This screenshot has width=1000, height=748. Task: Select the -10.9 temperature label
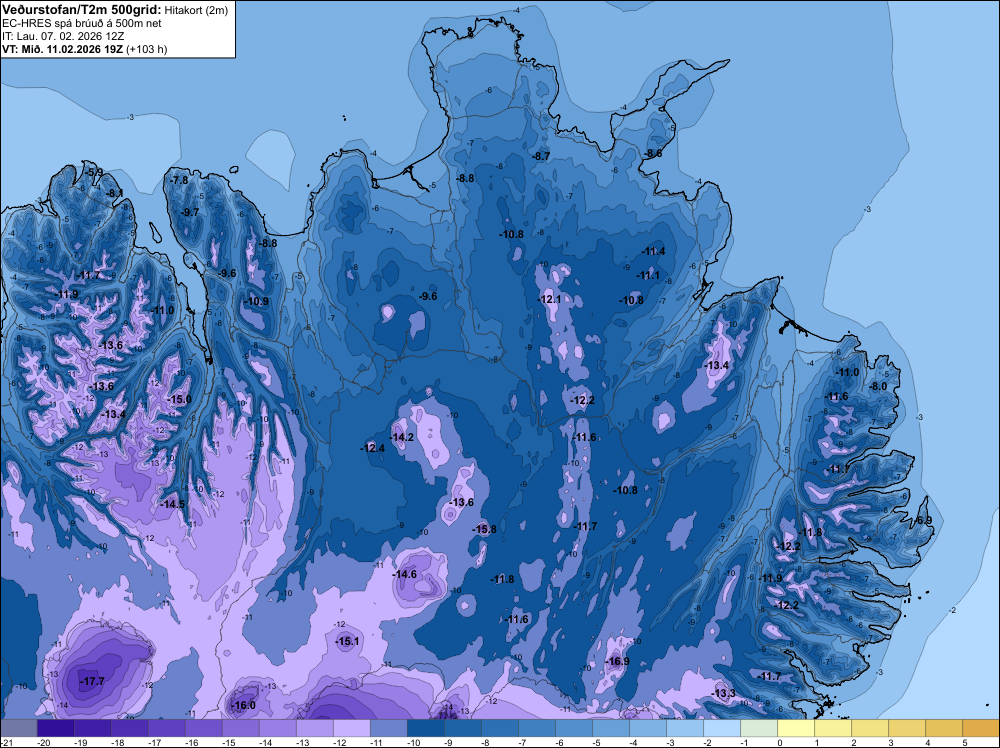(x=256, y=302)
